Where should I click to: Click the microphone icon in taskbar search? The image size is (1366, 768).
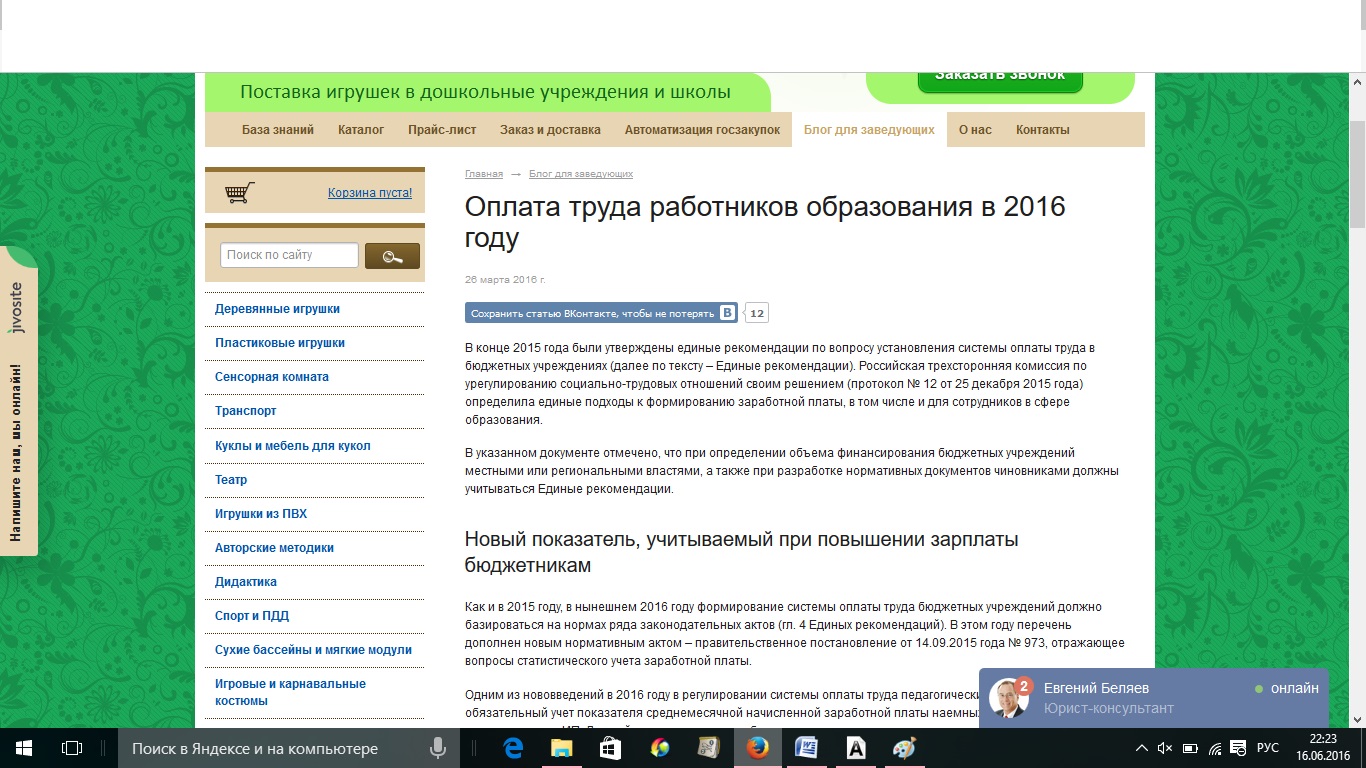[x=437, y=748]
